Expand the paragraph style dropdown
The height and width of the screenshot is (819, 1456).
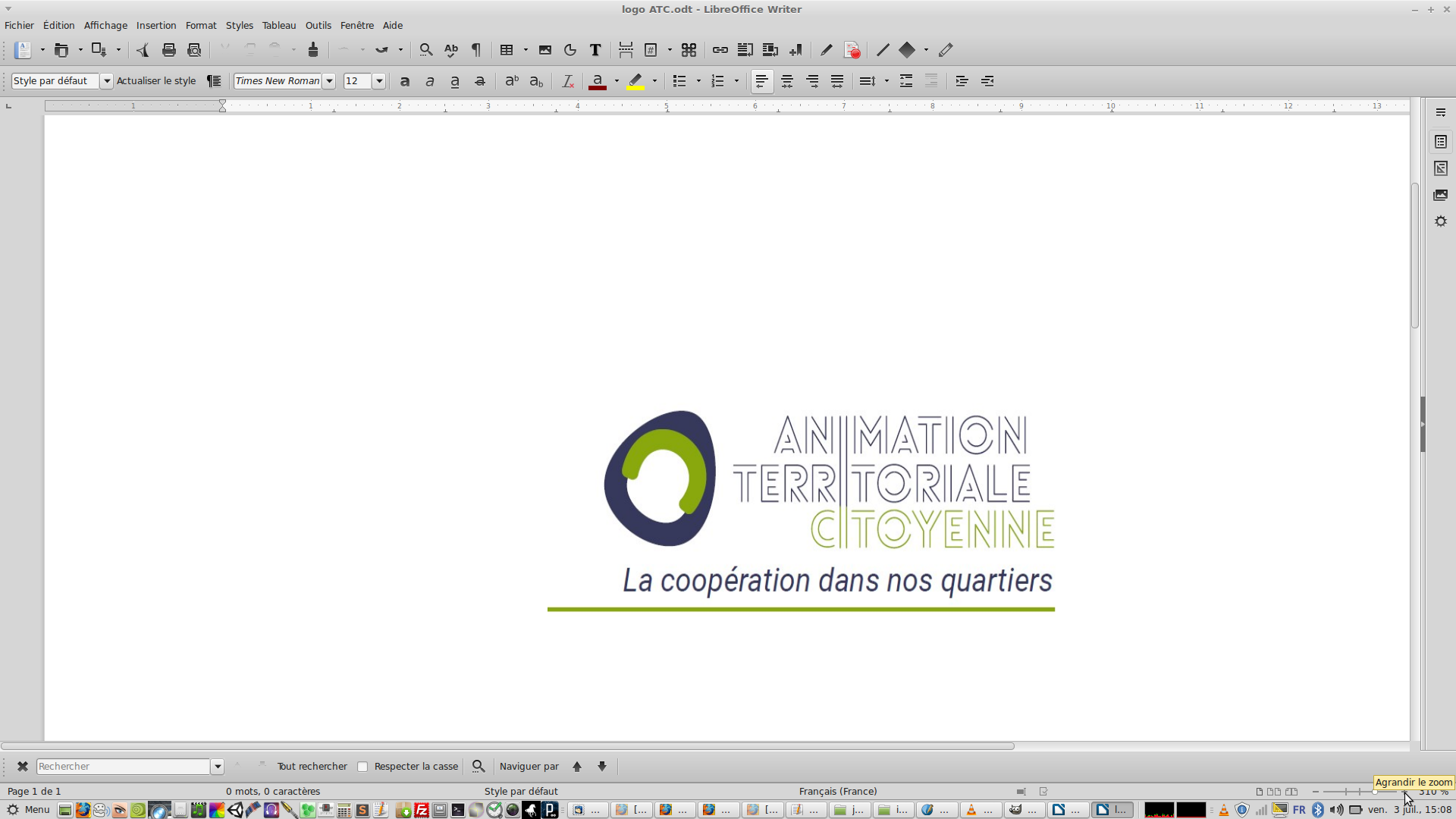tap(106, 81)
